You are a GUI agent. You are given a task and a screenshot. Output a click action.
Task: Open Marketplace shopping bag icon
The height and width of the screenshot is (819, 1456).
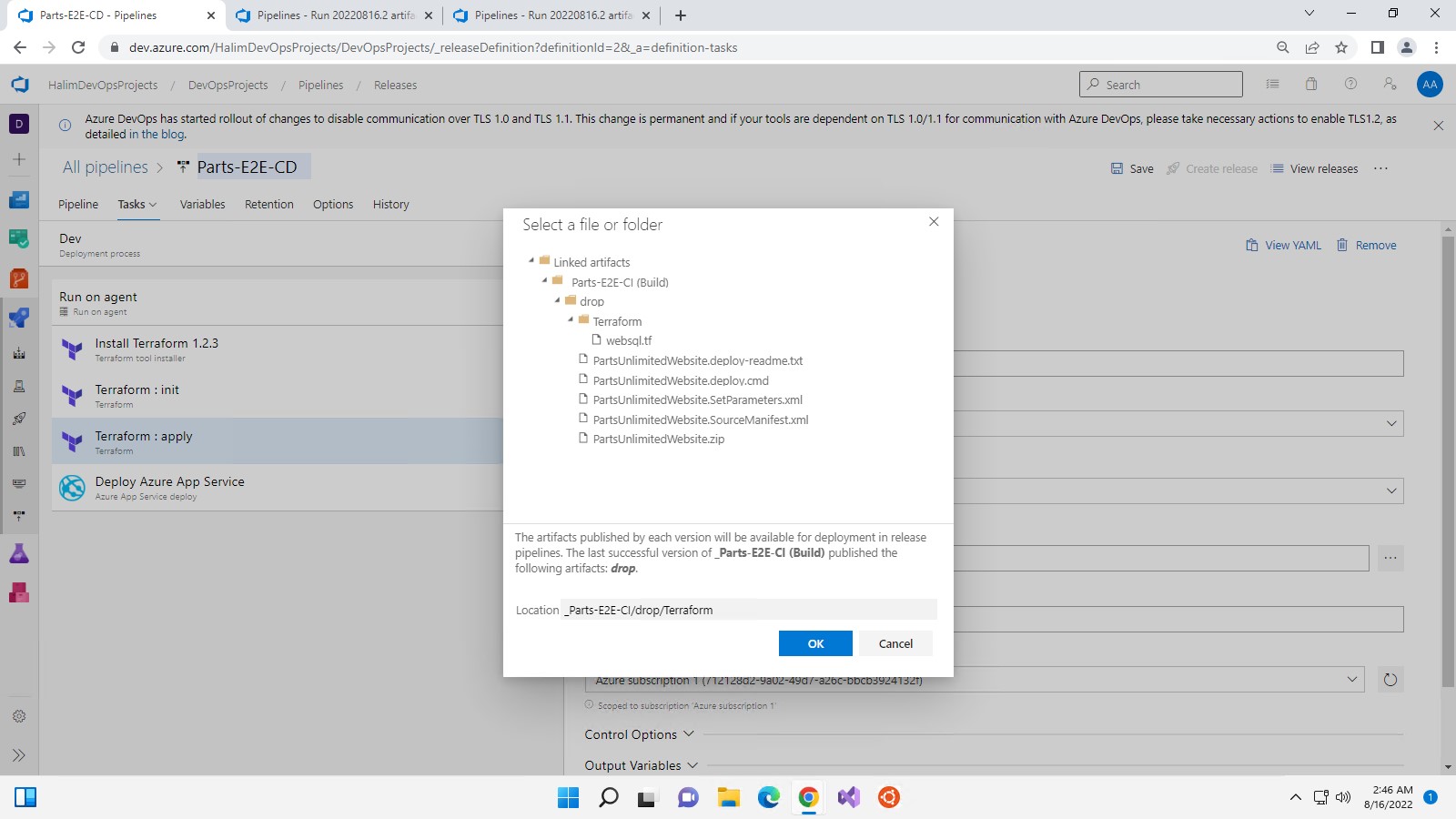pos(1311,84)
